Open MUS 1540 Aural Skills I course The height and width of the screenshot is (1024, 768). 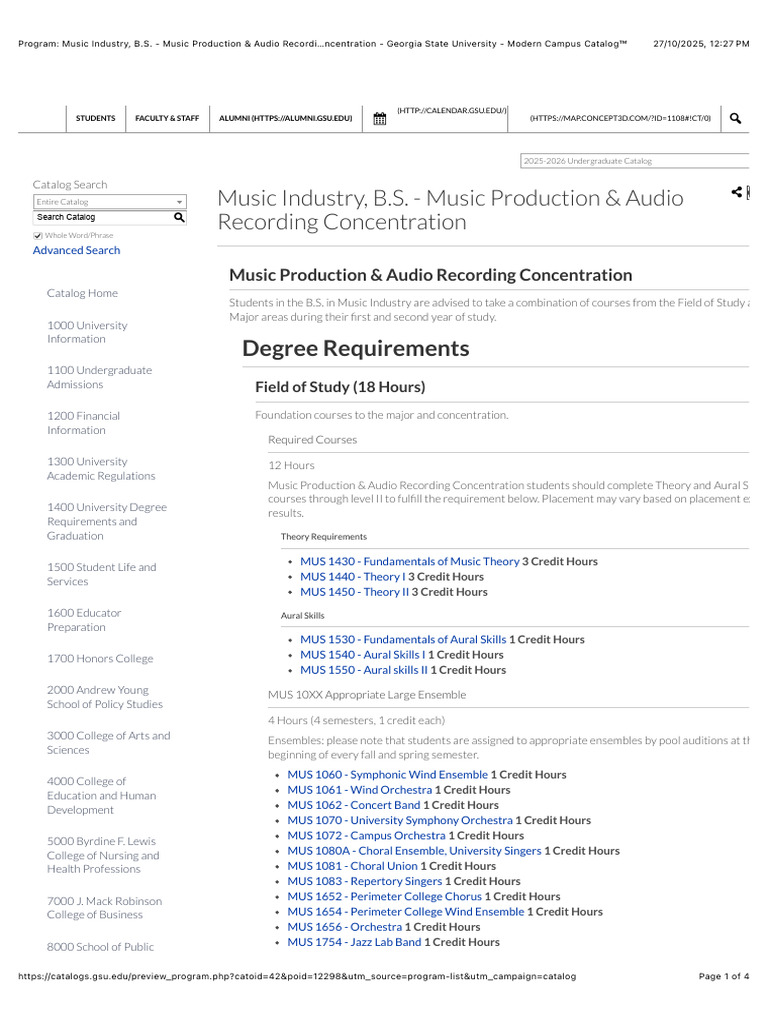pyautogui.click(x=362, y=654)
